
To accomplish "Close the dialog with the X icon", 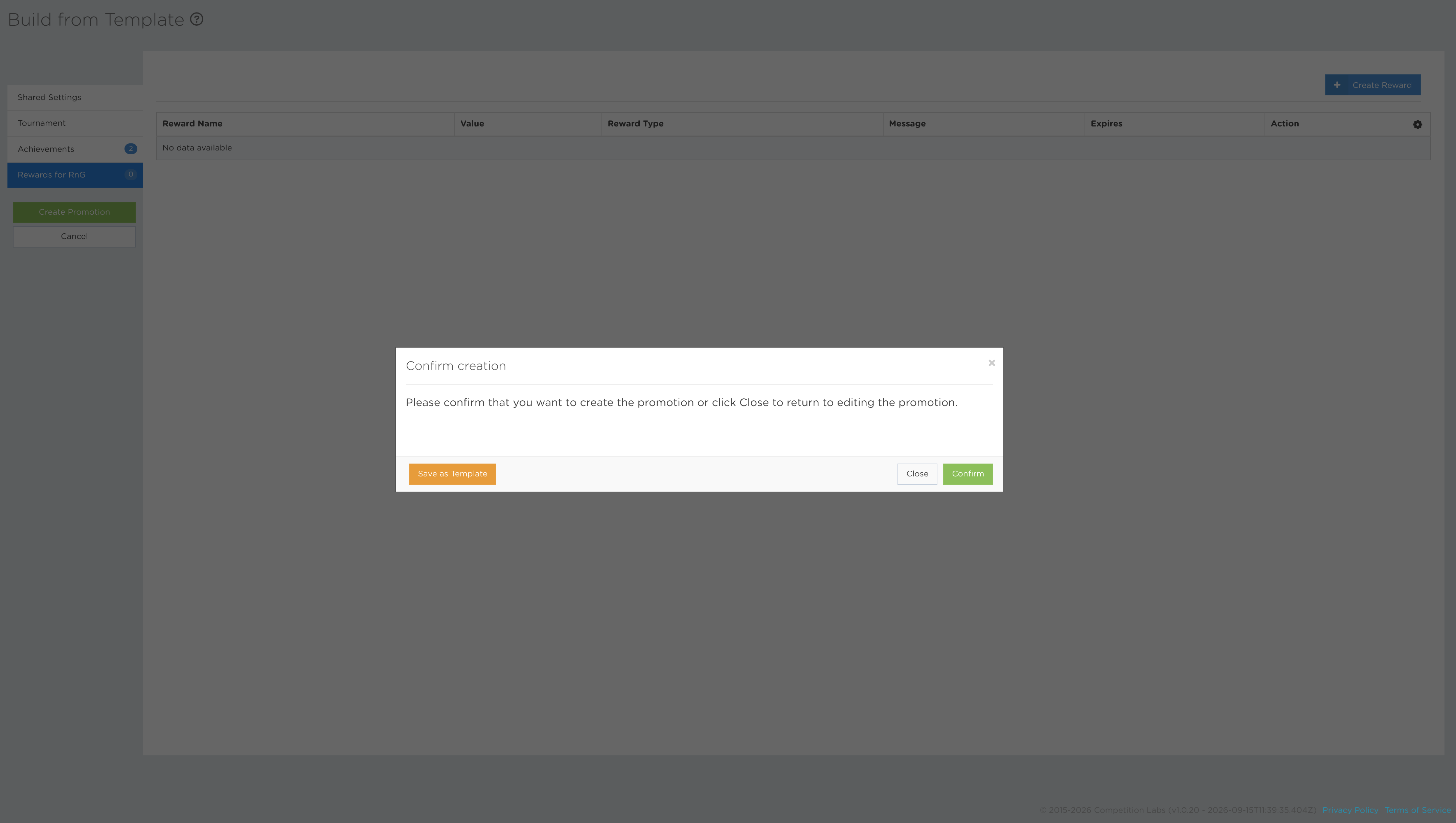I will point(991,363).
